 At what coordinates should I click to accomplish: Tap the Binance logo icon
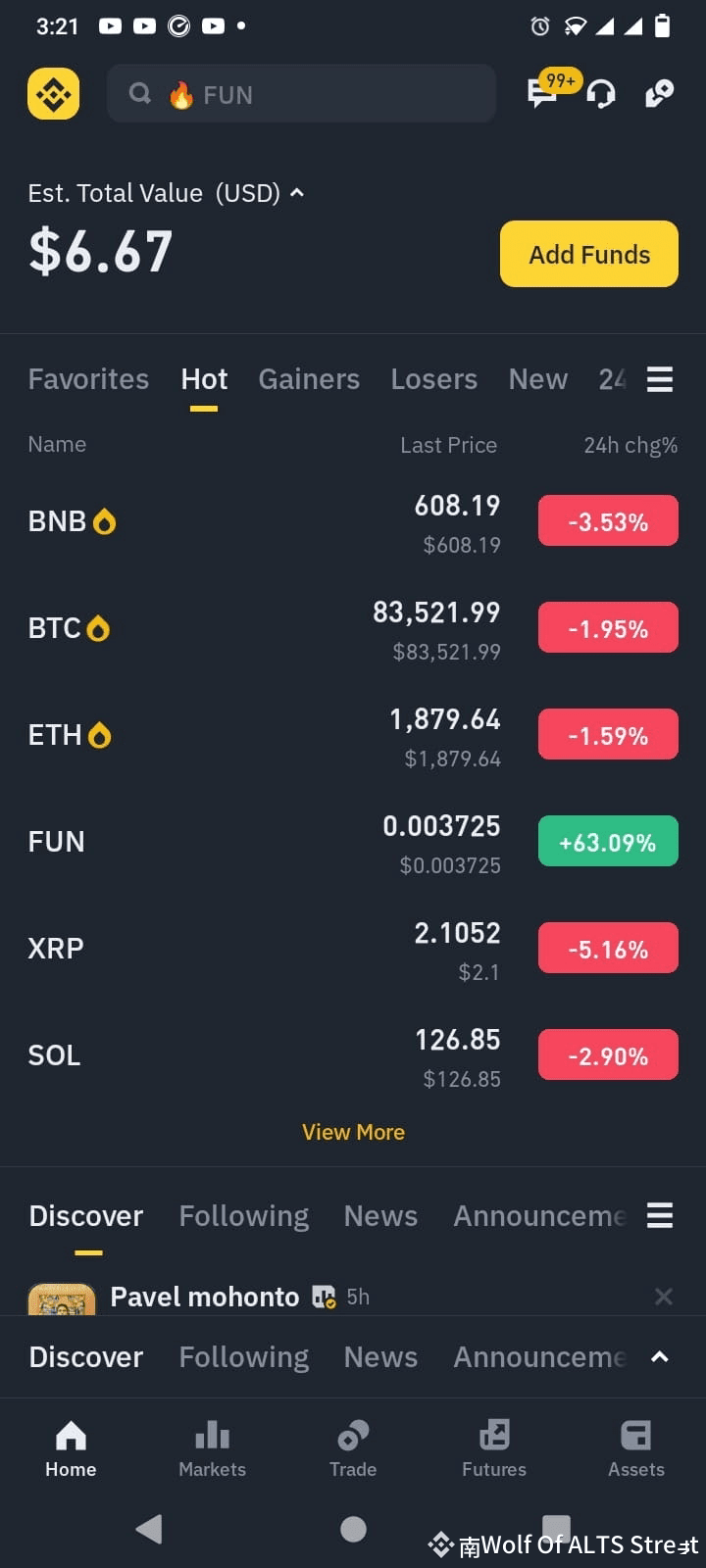[x=53, y=94]
